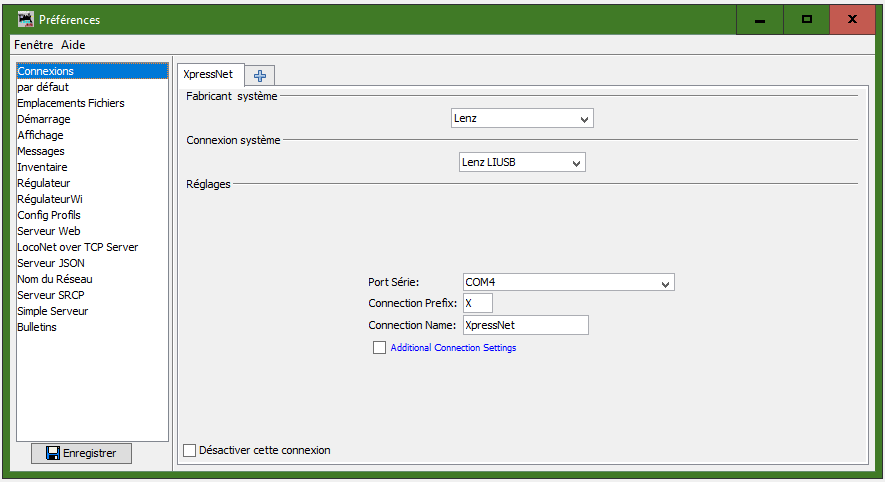This screenshot has width=885, height=482.
Task: Click the Connection Name input field
Action: (525, 325)
